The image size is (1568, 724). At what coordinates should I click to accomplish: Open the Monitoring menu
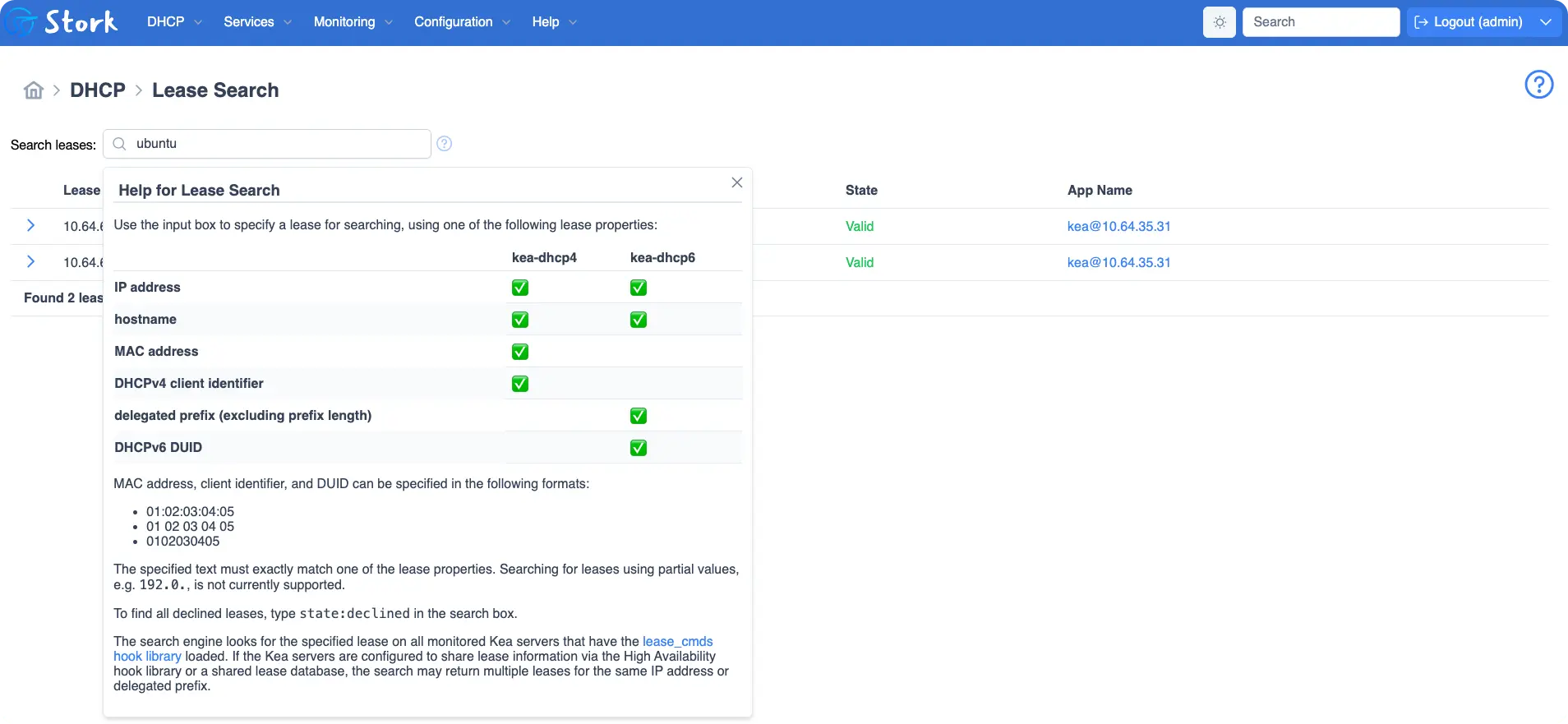coord(352,22)
